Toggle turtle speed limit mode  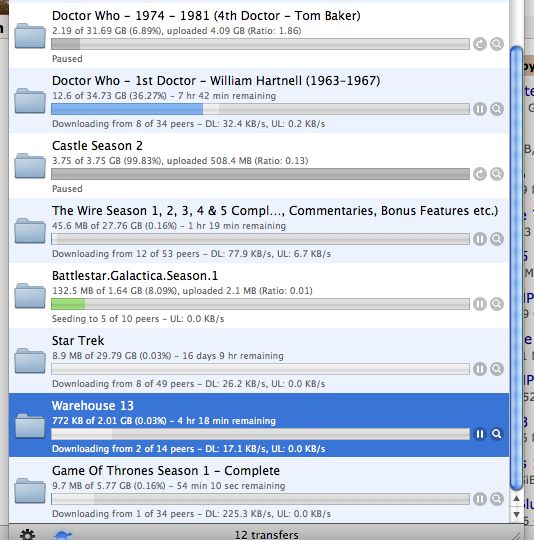pos(63,535)
